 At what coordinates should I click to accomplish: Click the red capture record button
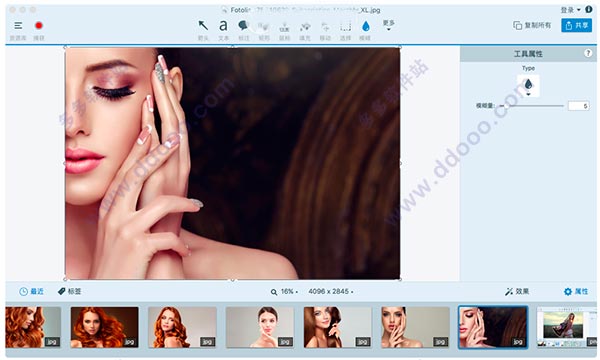pos(39,26)
